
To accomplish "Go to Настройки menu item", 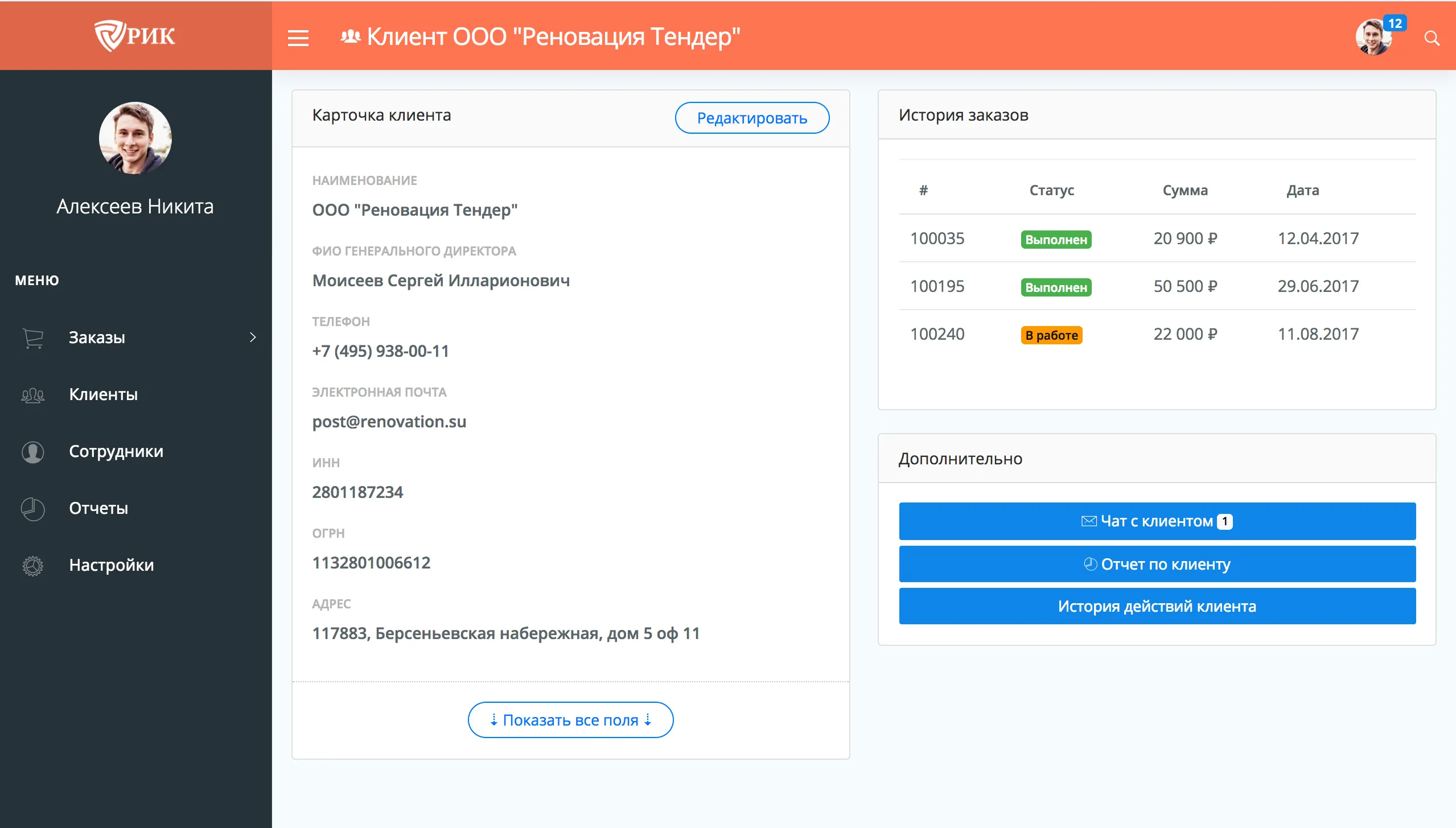I will point(111,565).
